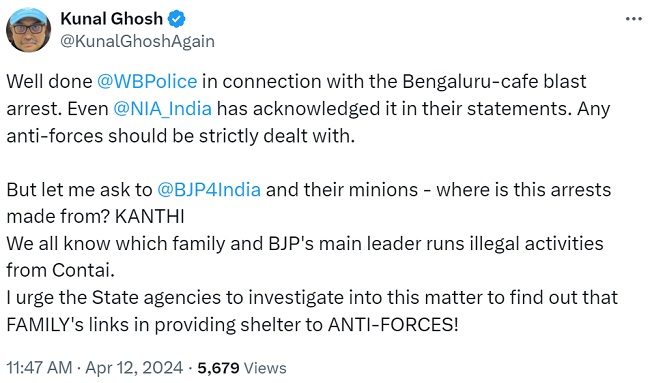Image resolution: width=650 pixels, height=383 pixels.
Task: Select the Apr 12, 2024 date
Action: [x=134, y=368]
